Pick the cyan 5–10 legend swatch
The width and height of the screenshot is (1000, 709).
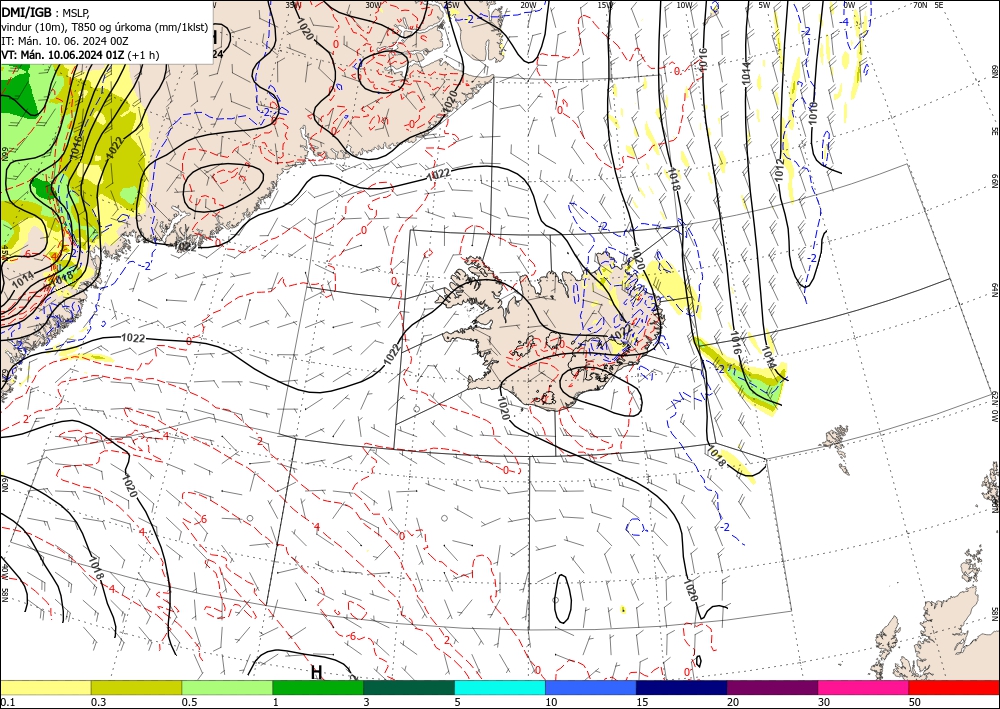point(500,687)
